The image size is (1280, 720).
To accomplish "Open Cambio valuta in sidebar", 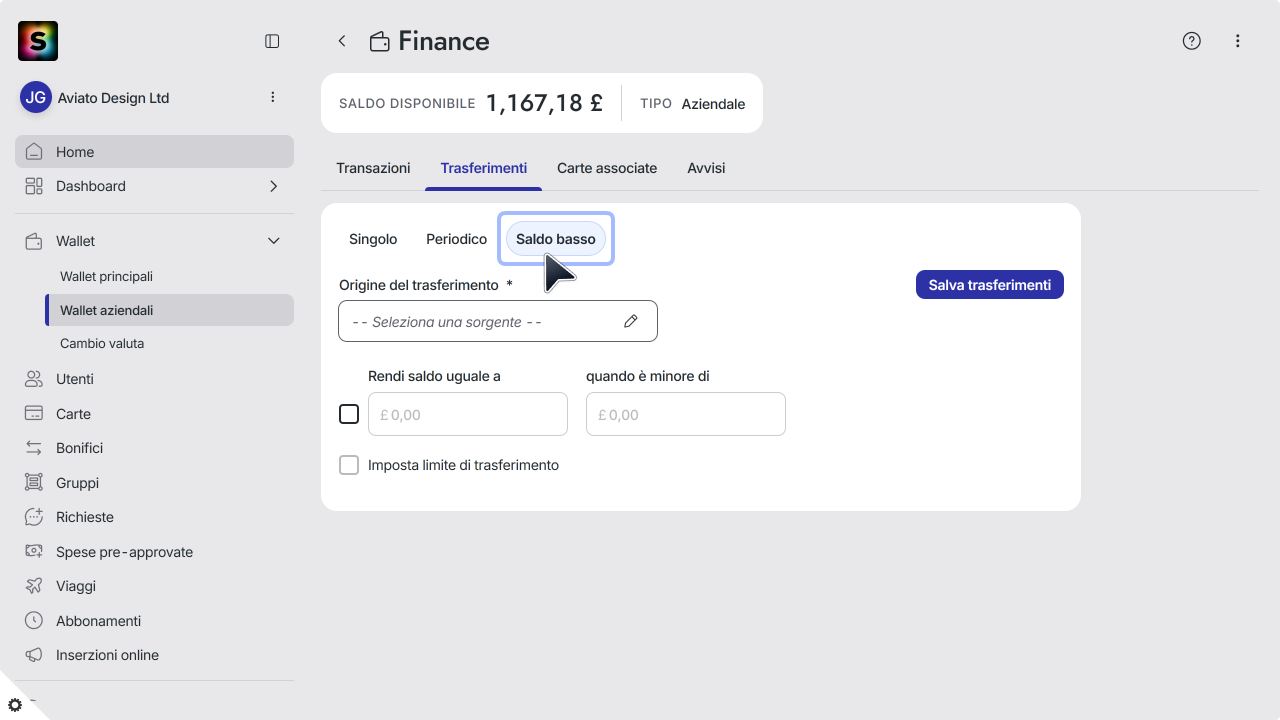I will 102,343.
